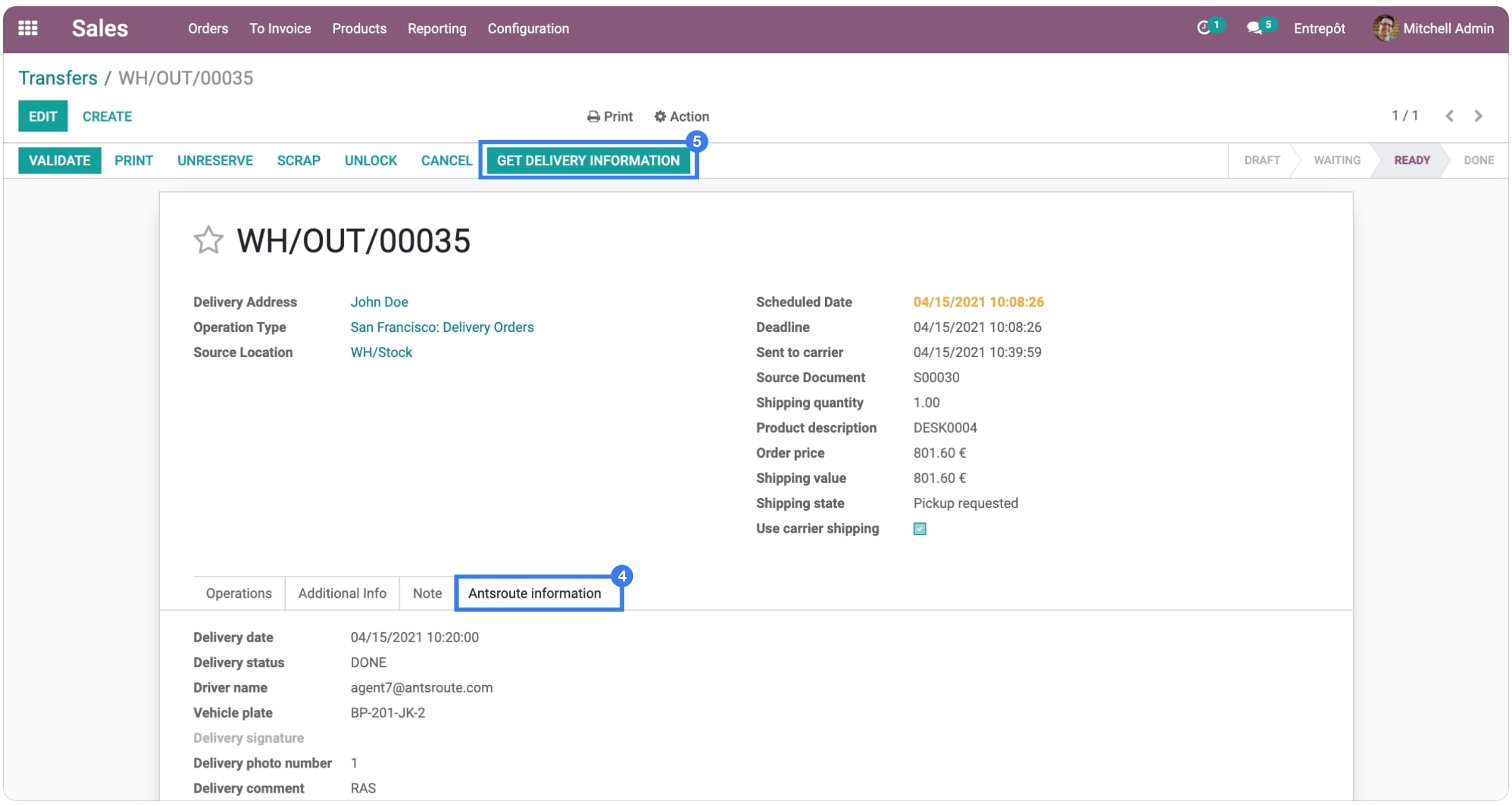
Task: Open the Reporting menu
Action: (x=437, y=29)
